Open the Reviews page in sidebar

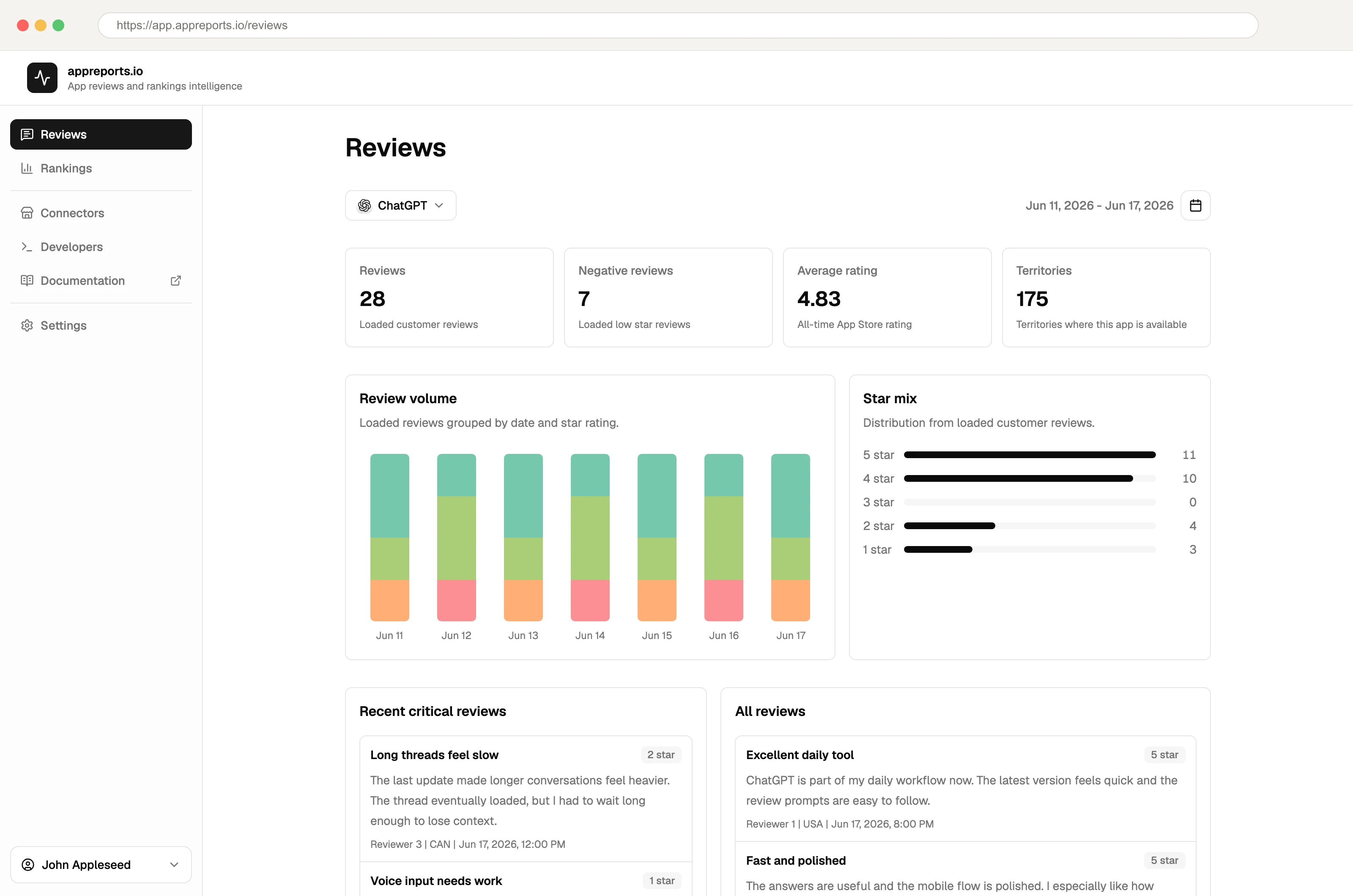[101, 134]
